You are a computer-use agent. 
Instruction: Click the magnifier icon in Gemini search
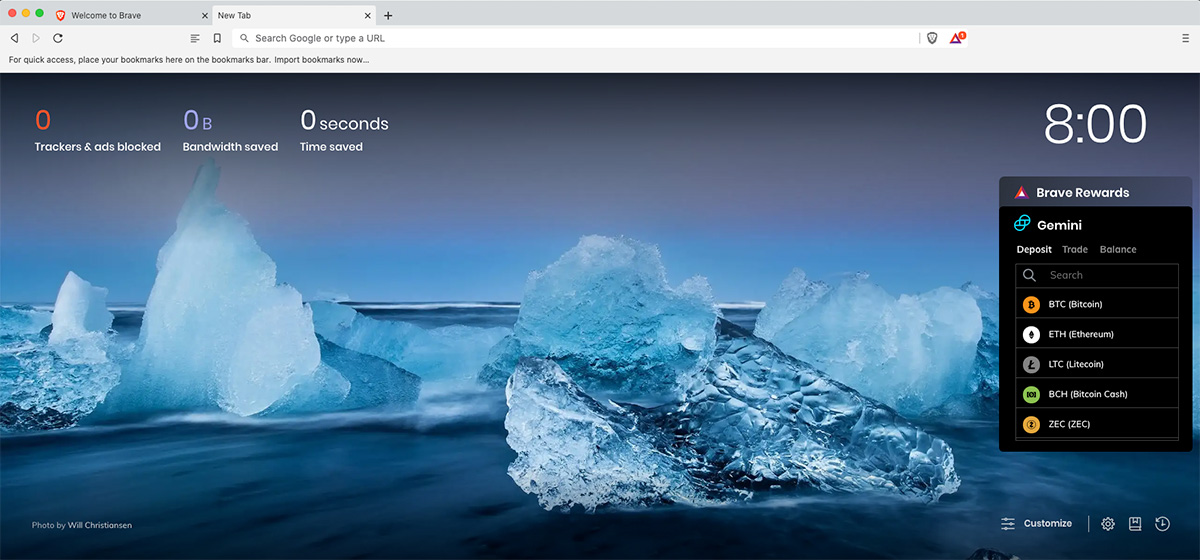pos(1030,275)
